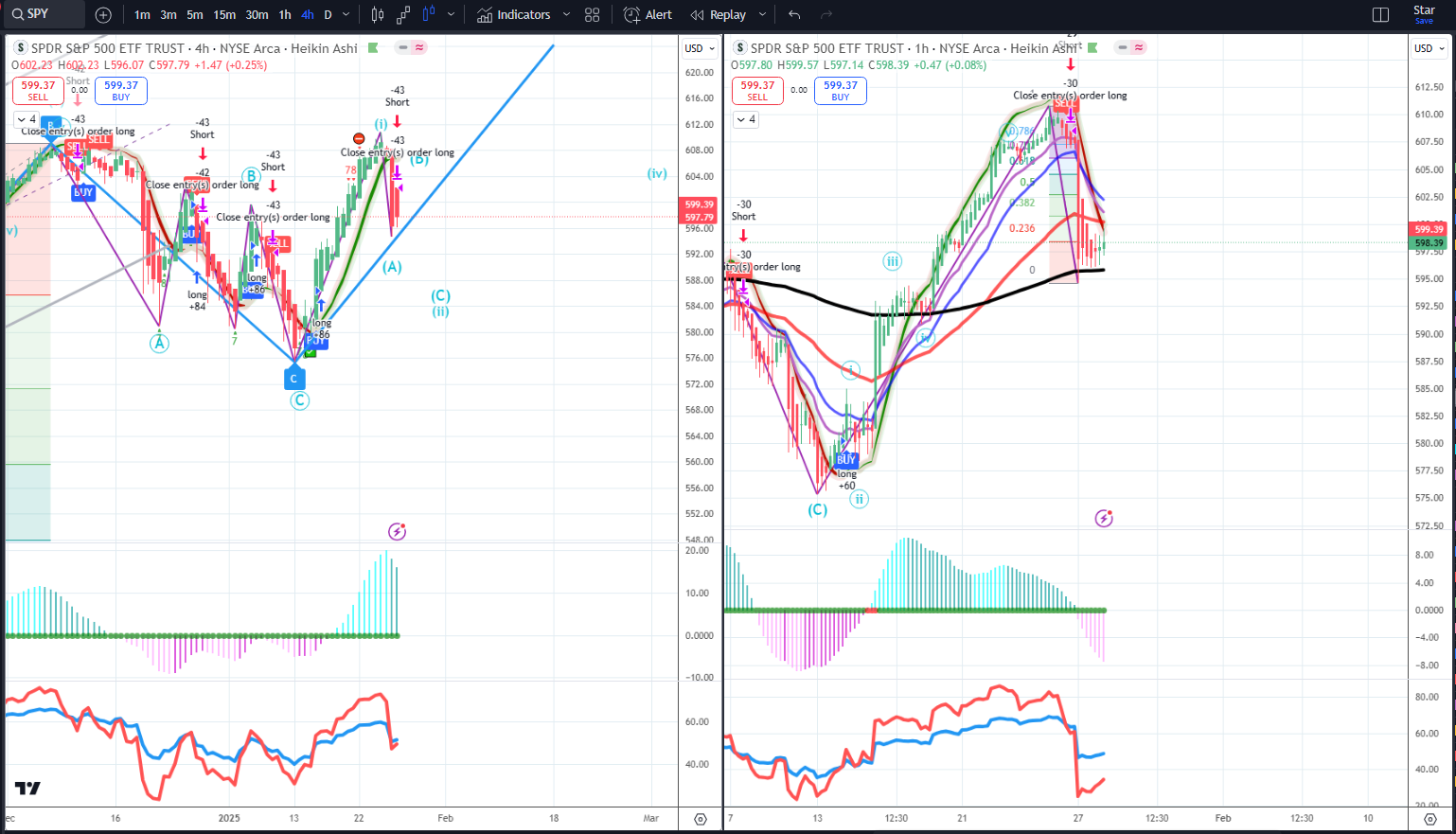Create an Alert
1456x834 pixels.
648,14
